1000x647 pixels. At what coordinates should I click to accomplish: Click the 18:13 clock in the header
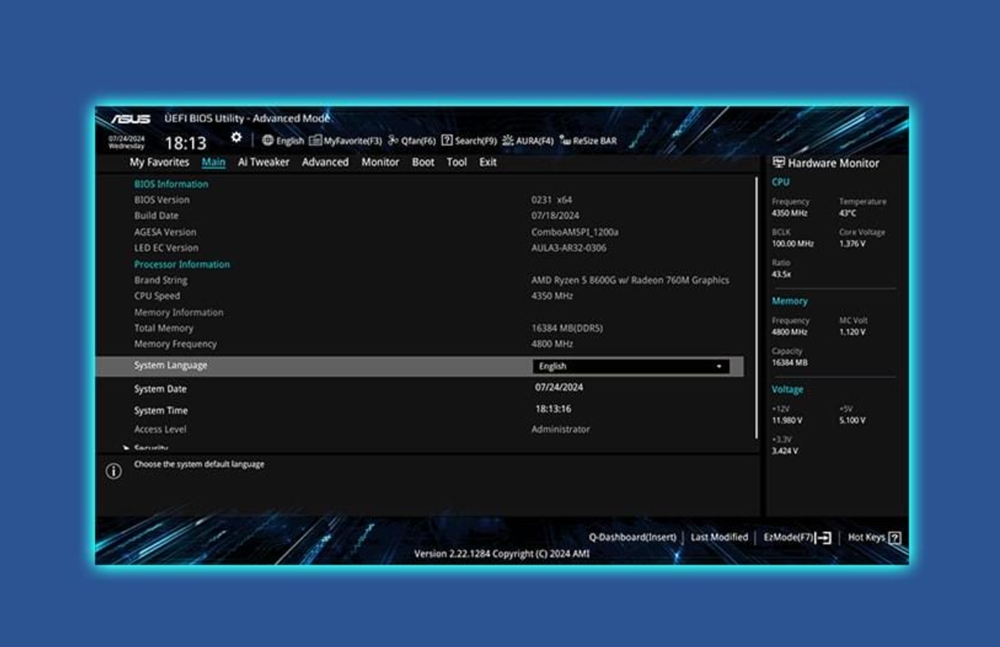tap(186, 143)
